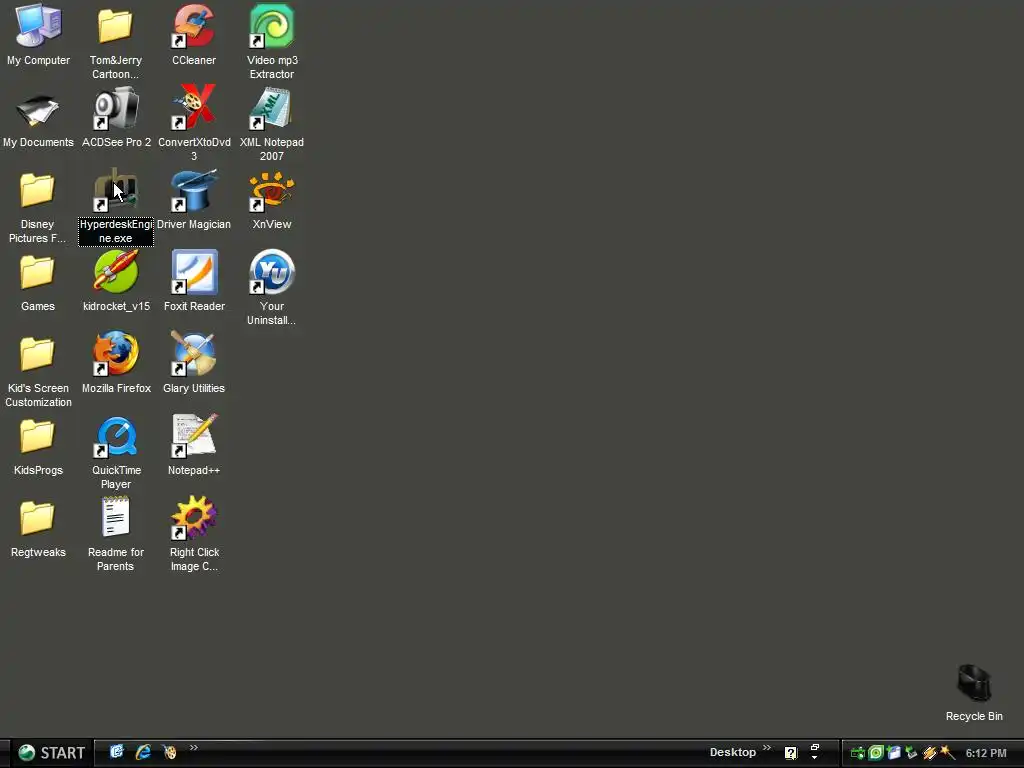
Task: Click the green camera system tray icon
Action: tap(857, 753)
